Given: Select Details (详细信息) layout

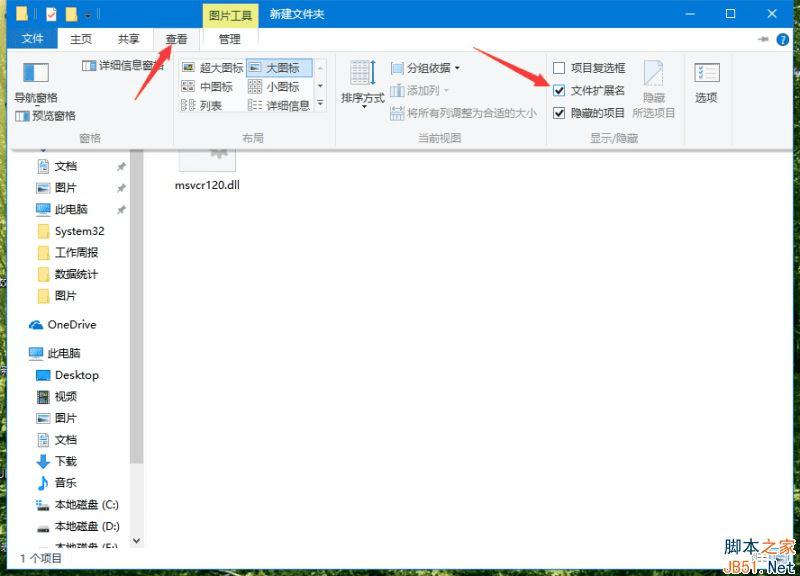Looking at the screenshot, I should coord(279,106).
